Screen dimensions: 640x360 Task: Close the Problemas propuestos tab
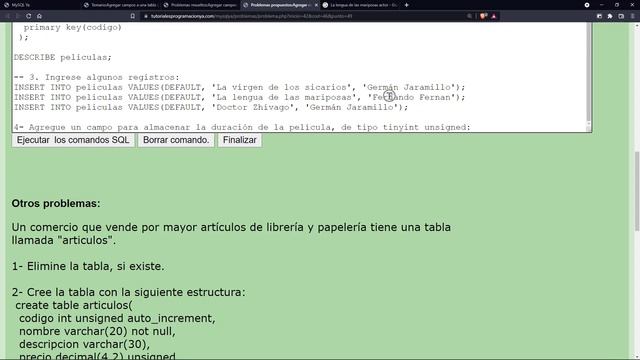click(x=316, y=5)
